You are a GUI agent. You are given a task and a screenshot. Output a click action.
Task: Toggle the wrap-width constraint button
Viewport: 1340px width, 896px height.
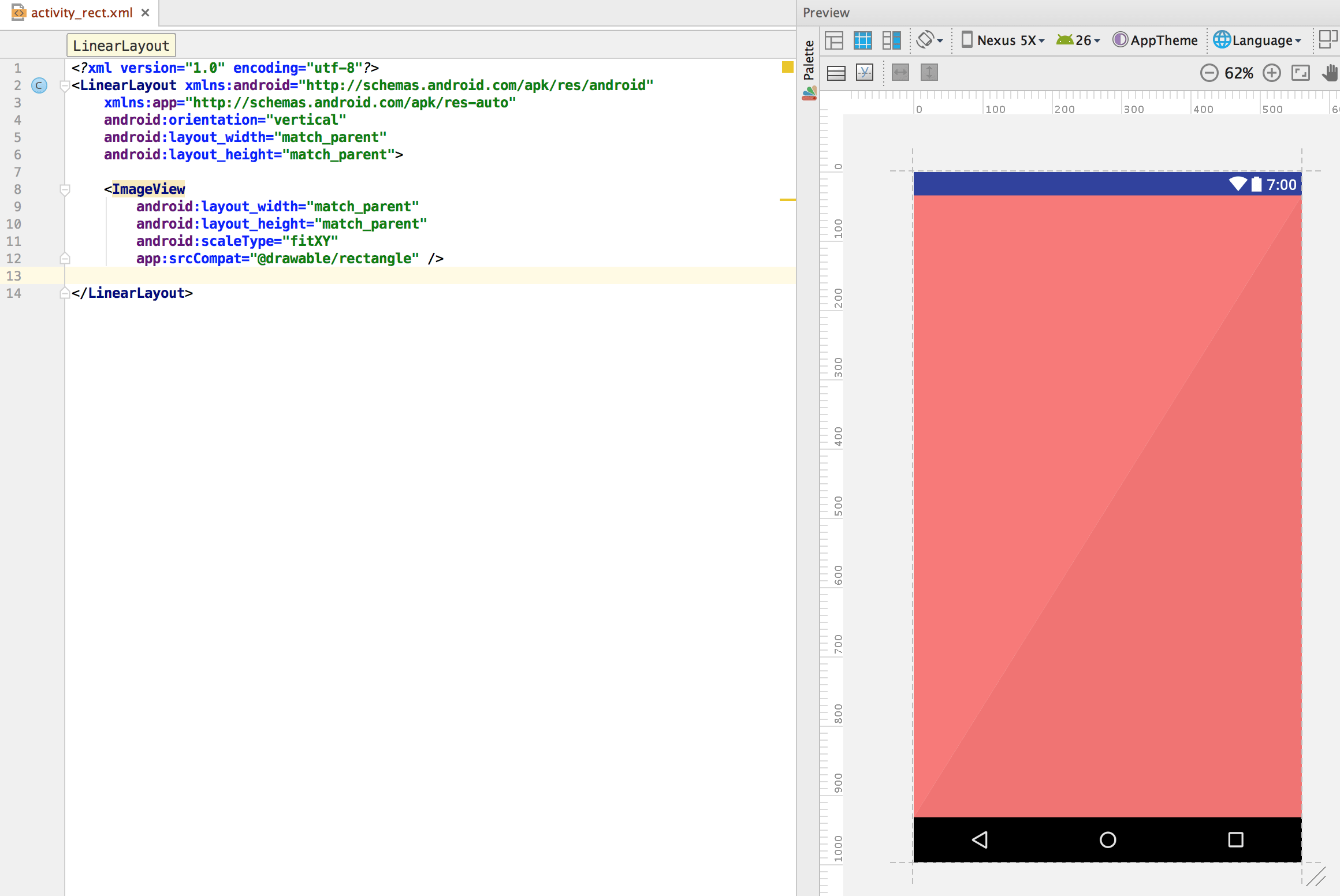[x=899, y=73]
